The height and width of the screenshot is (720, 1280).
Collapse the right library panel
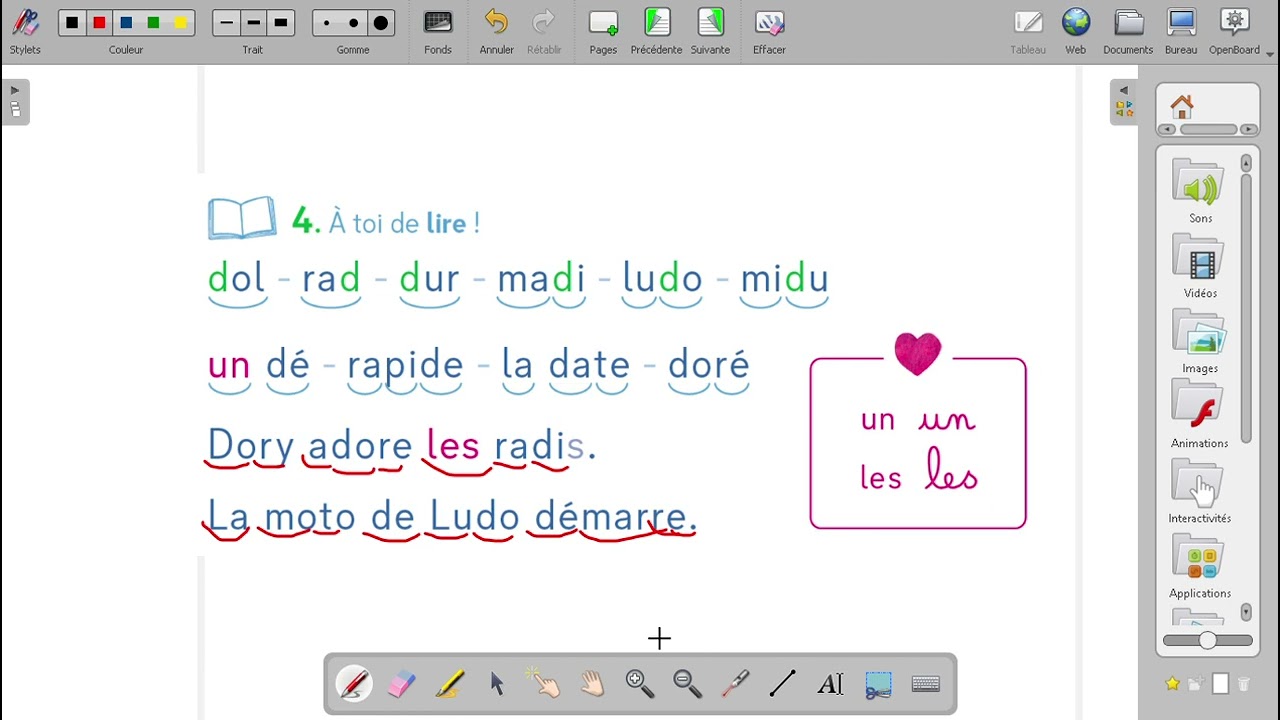click(x=1123, y=102)
